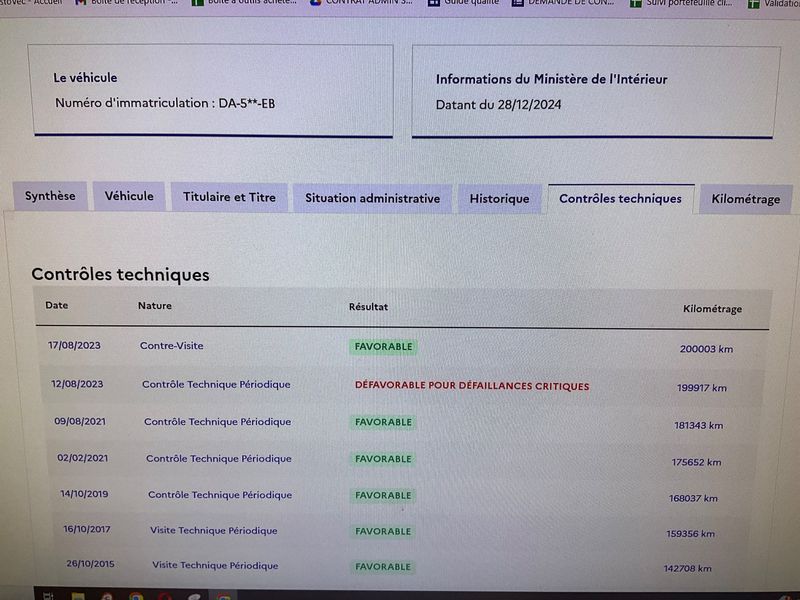This screenshot has width=800, height=600.
Task: Click the FAVORABLE badge for 14/10/2019
Action: click(383, 495)
